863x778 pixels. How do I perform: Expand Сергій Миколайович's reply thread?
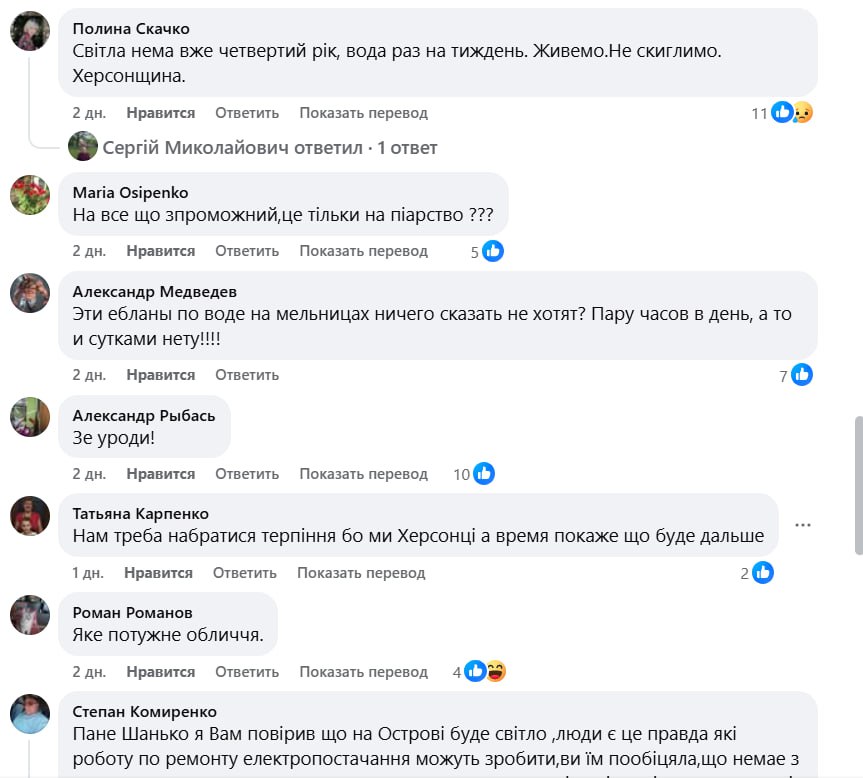click(x=270, y=147)
